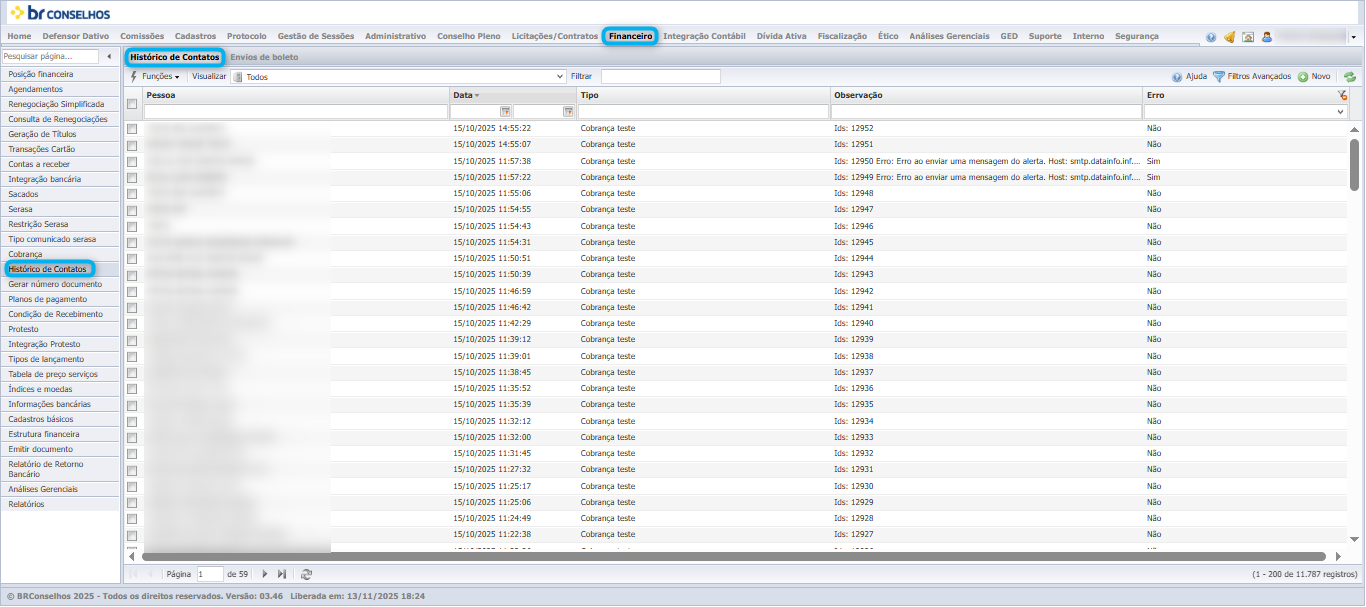Click the blue help icon in the top bar
This screenshot has width=1366, height=607.
(x=1211, y=37)
